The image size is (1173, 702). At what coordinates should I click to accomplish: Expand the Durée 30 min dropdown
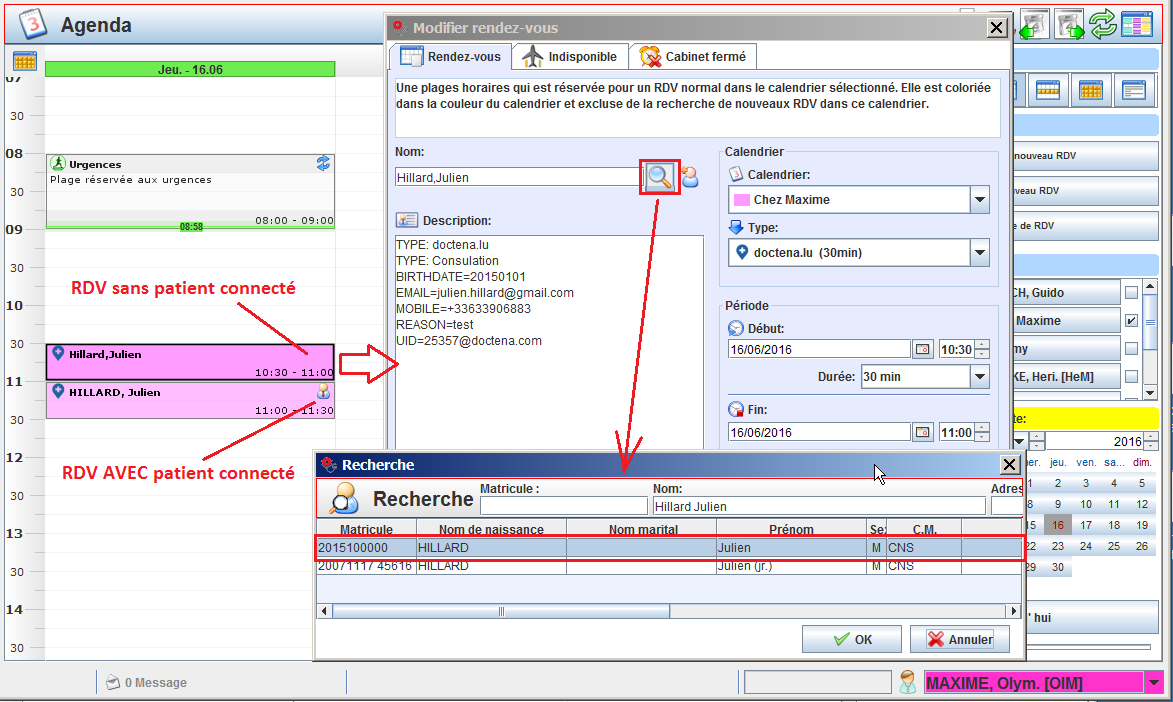coord(979,377)
